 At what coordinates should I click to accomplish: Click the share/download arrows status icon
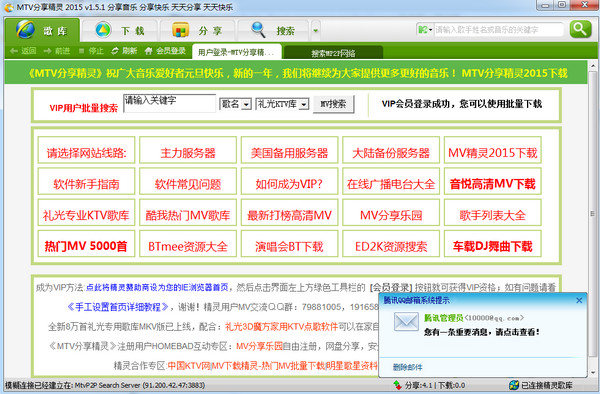(x=397, y=385)
